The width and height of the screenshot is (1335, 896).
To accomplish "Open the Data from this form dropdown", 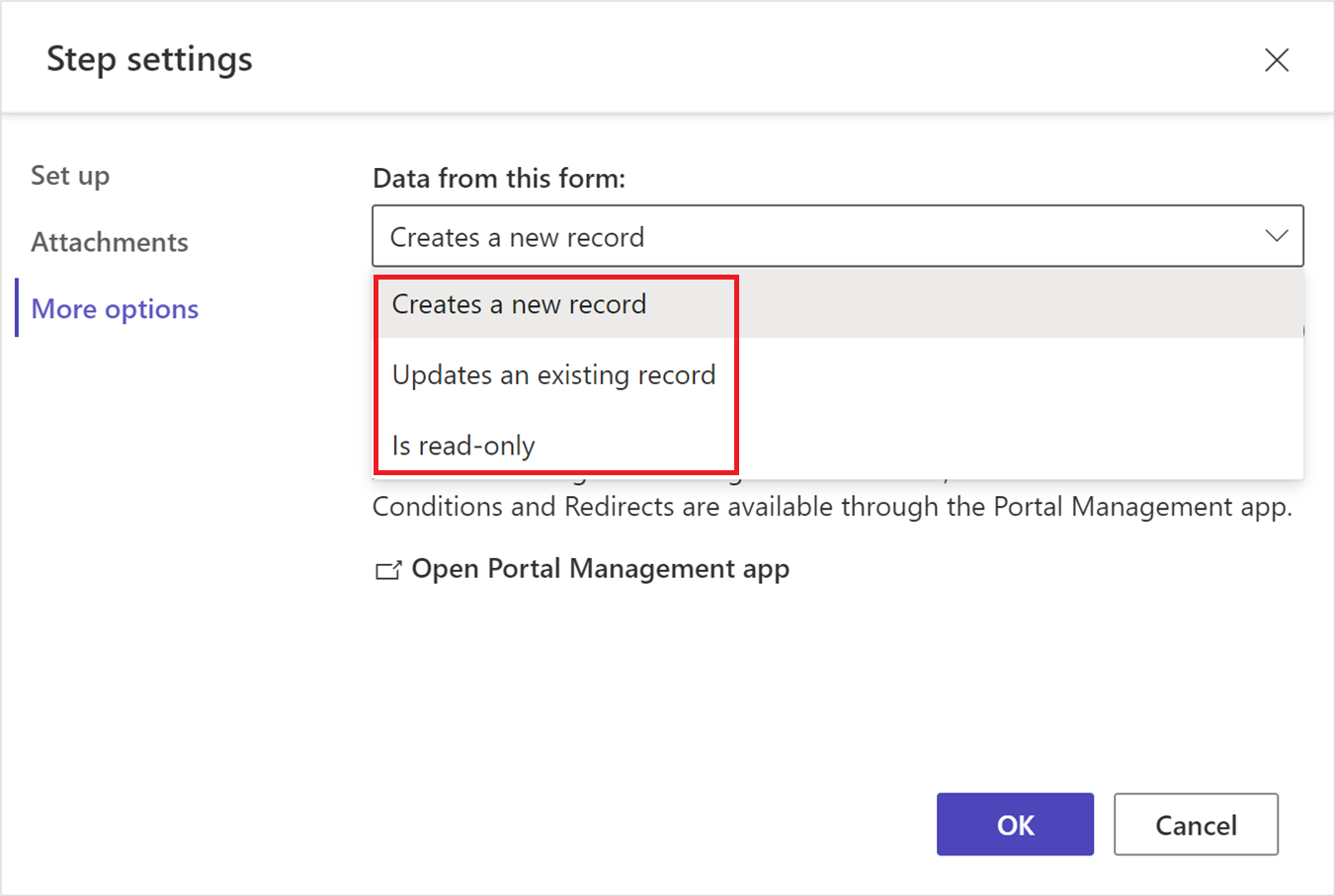I will (838, 236).
